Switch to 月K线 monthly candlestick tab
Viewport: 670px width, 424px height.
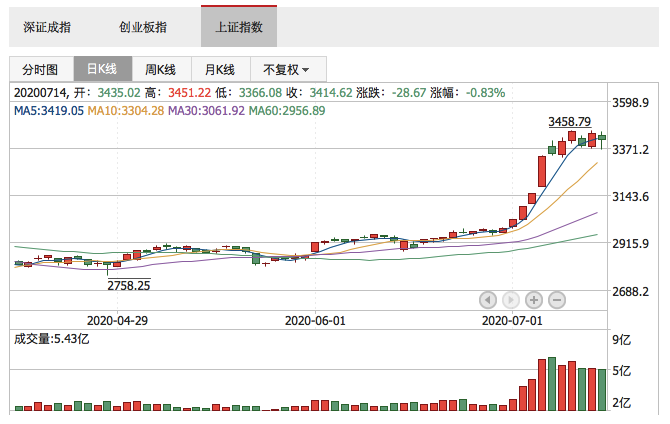click(220, 69)
